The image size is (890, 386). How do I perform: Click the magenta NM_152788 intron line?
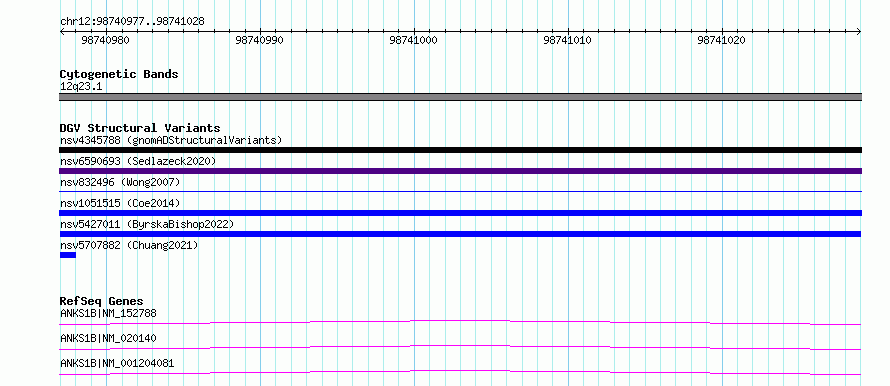click(460, 322)
